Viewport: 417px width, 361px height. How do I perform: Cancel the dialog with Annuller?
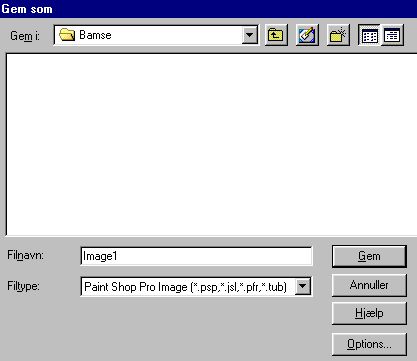point(369,285)
